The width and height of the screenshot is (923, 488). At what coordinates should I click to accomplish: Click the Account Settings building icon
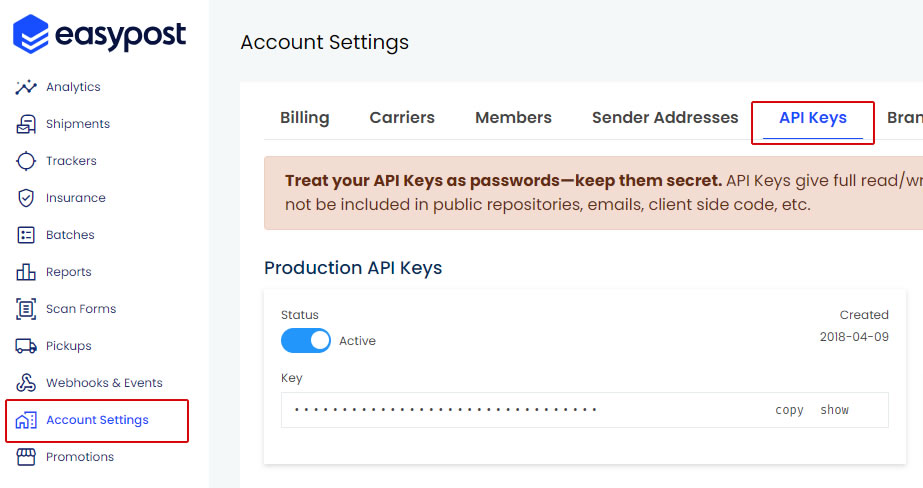pos(26,420)
